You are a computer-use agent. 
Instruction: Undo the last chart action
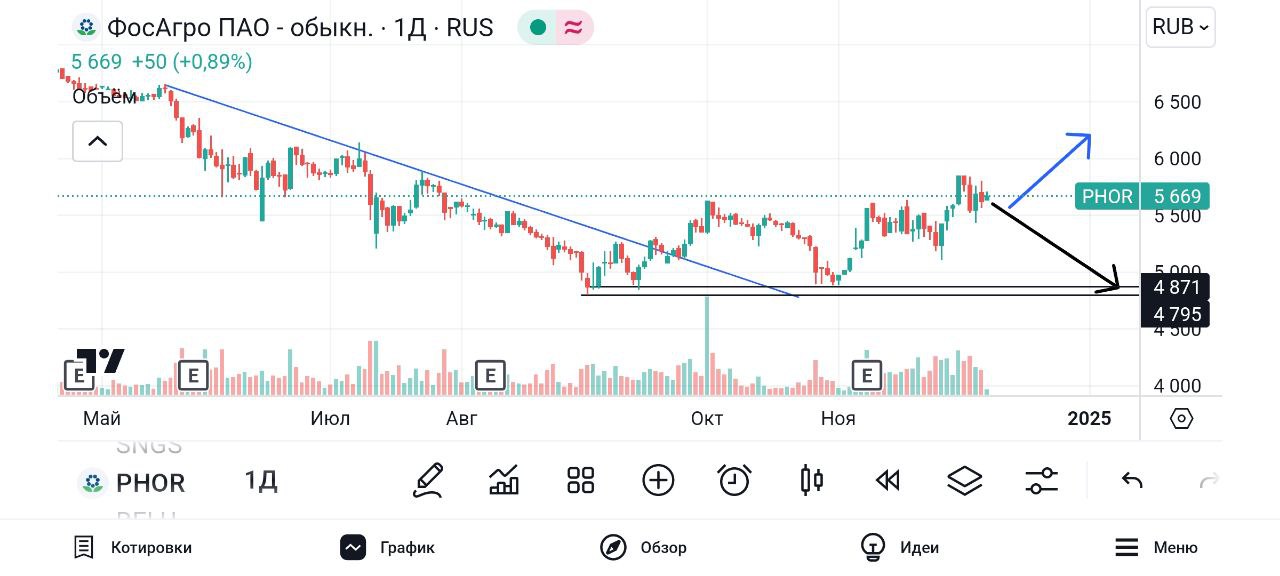(1132, 481)
